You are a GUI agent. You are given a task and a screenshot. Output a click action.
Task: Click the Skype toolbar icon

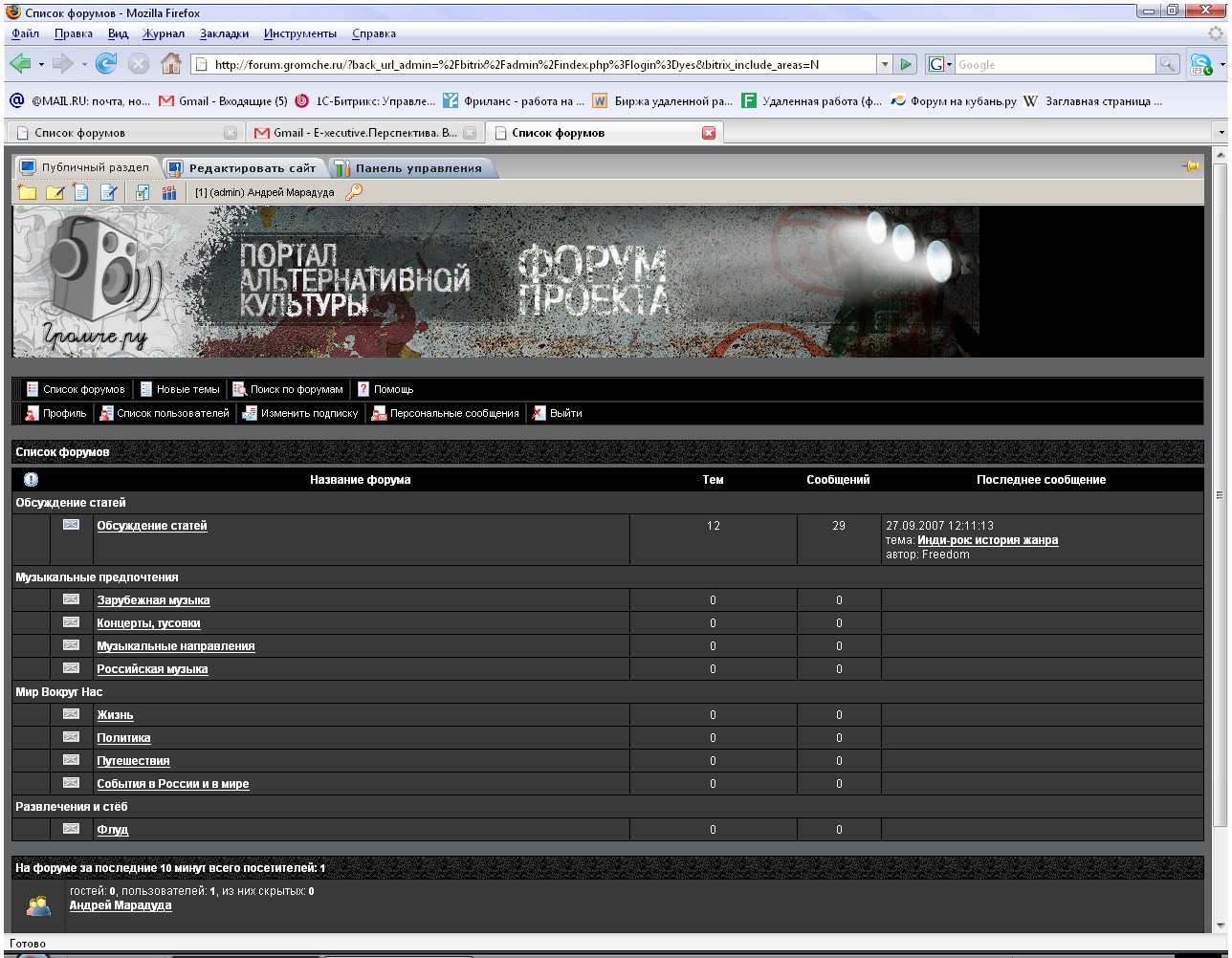pos(1200,65)
